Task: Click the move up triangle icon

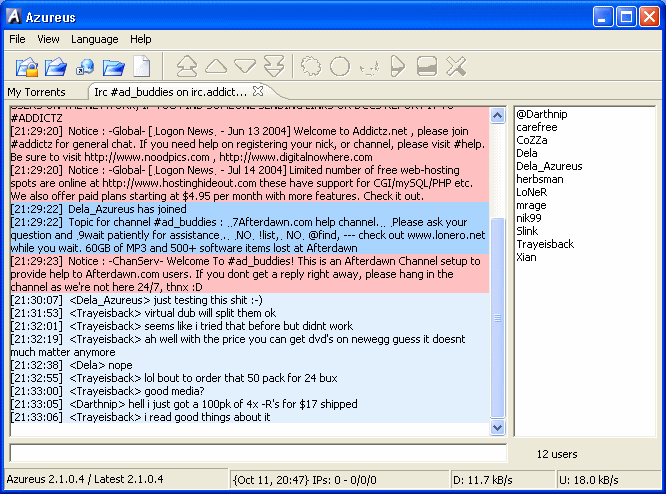Action: click(216, 66)
